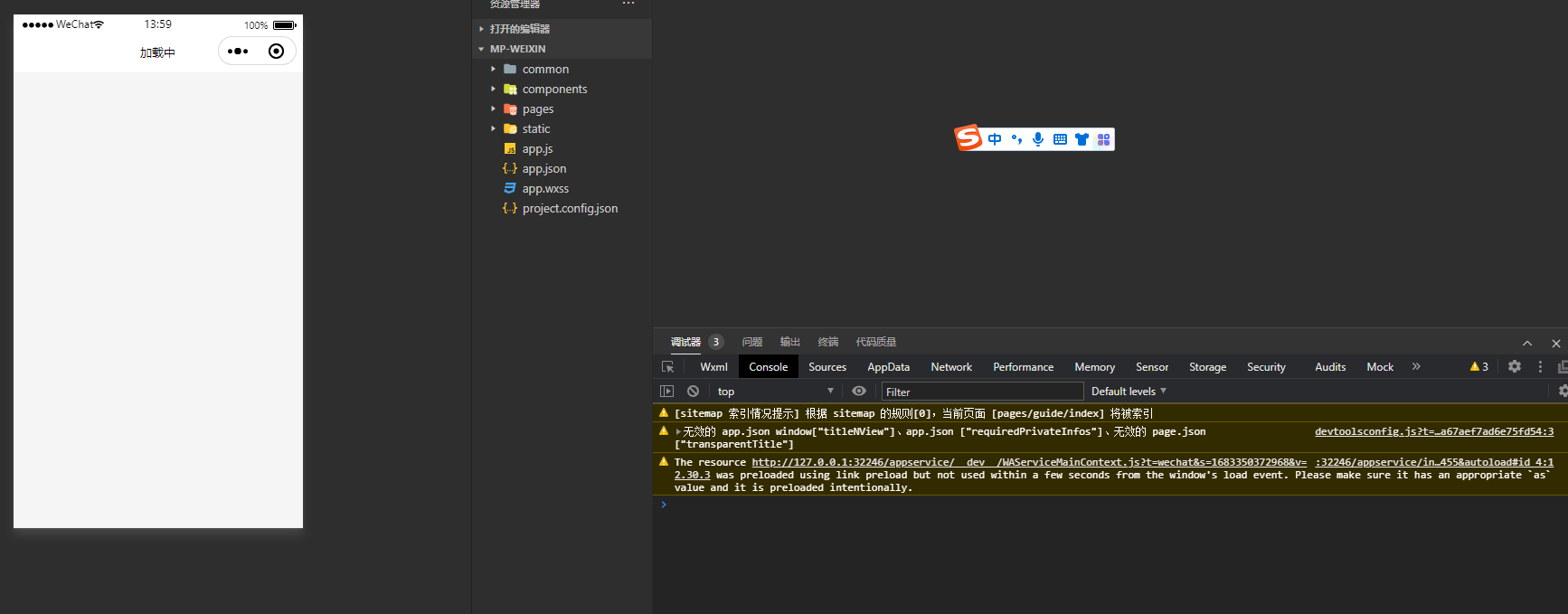Viewport: 1568px width, 614px height.
Task: Toggle Sogou Chinese/English input mode
Action: [995, 139]
